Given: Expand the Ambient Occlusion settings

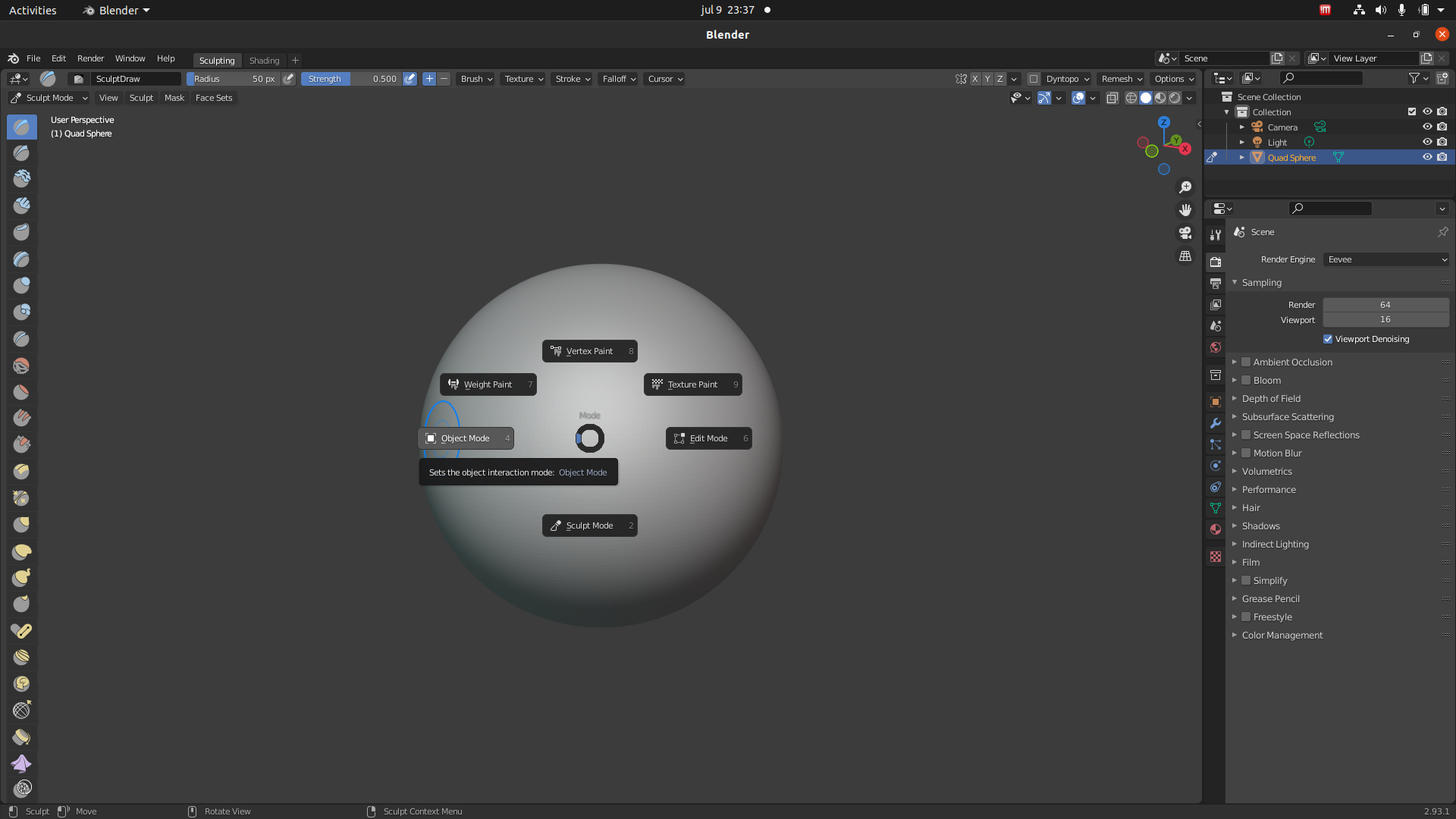Looking at the screenshot, I should click(x=1234, y=362).
